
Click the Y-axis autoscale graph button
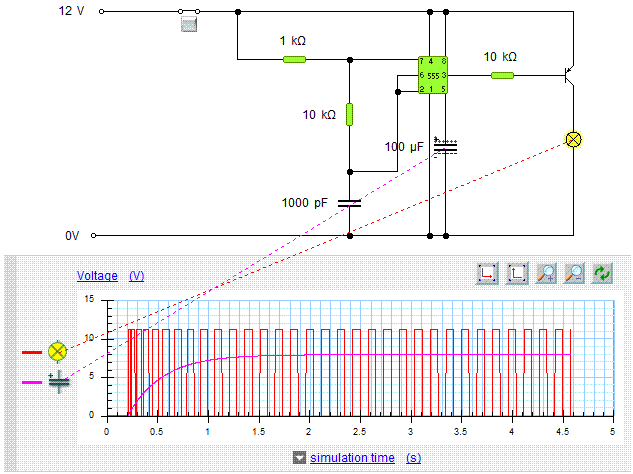tap(517, 273)
